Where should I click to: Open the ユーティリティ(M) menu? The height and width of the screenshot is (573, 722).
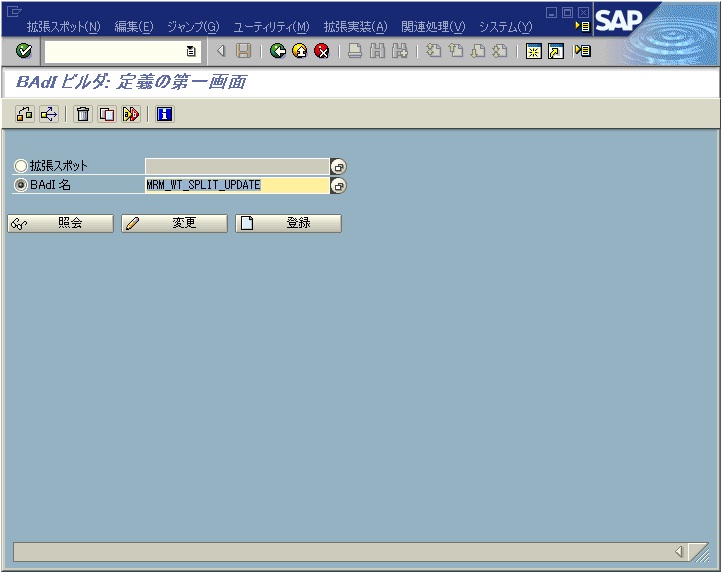pos(271,27)
